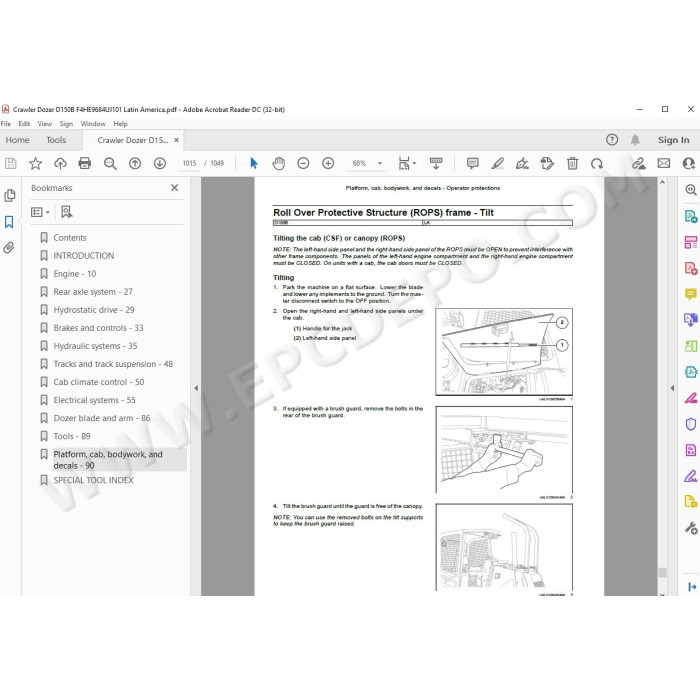Show the Attachments paperclip panel
The width and height of the screenshot is (700, 700).
pos(9,248)
